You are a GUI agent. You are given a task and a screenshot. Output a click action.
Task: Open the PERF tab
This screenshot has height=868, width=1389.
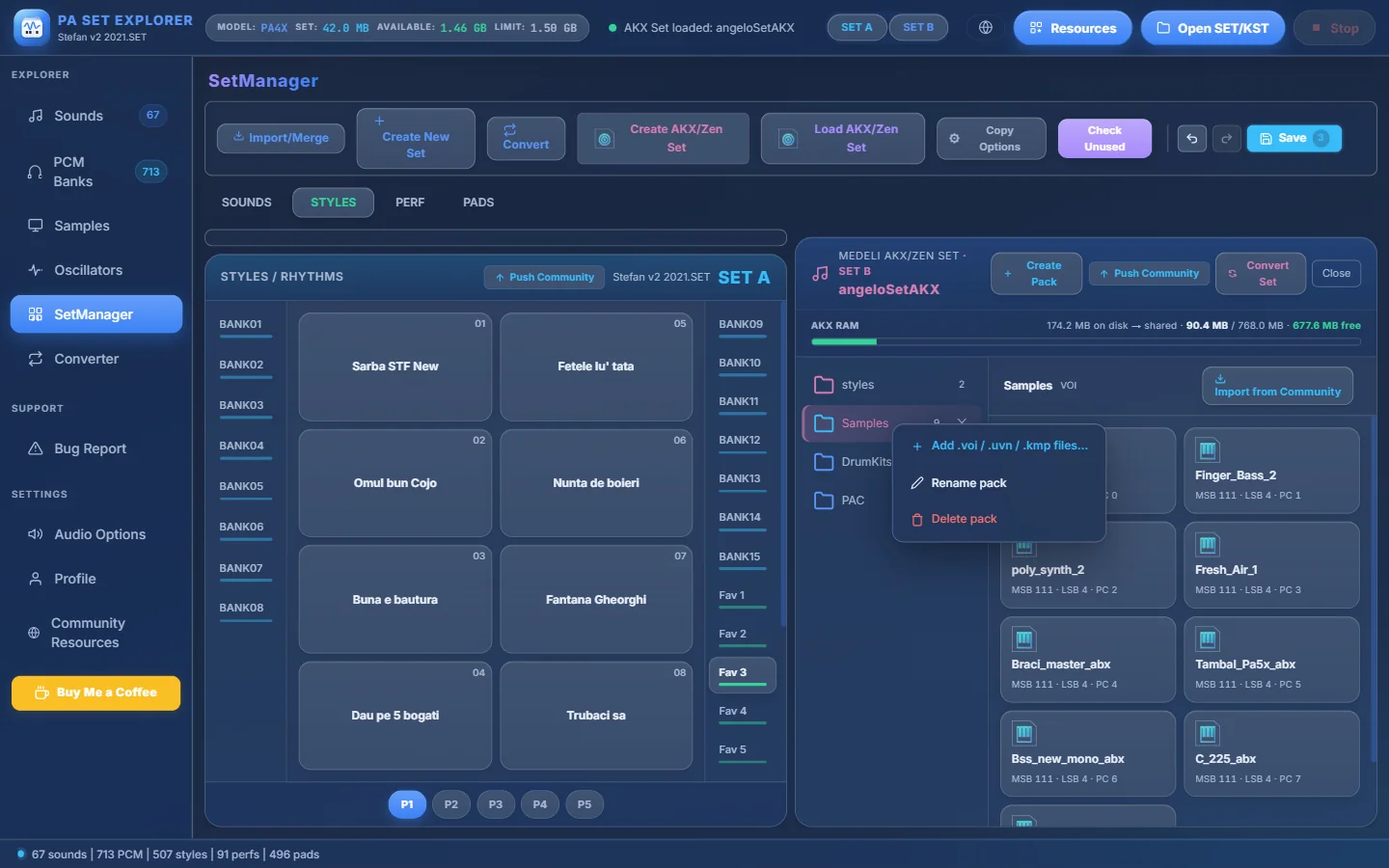point(410,203)
